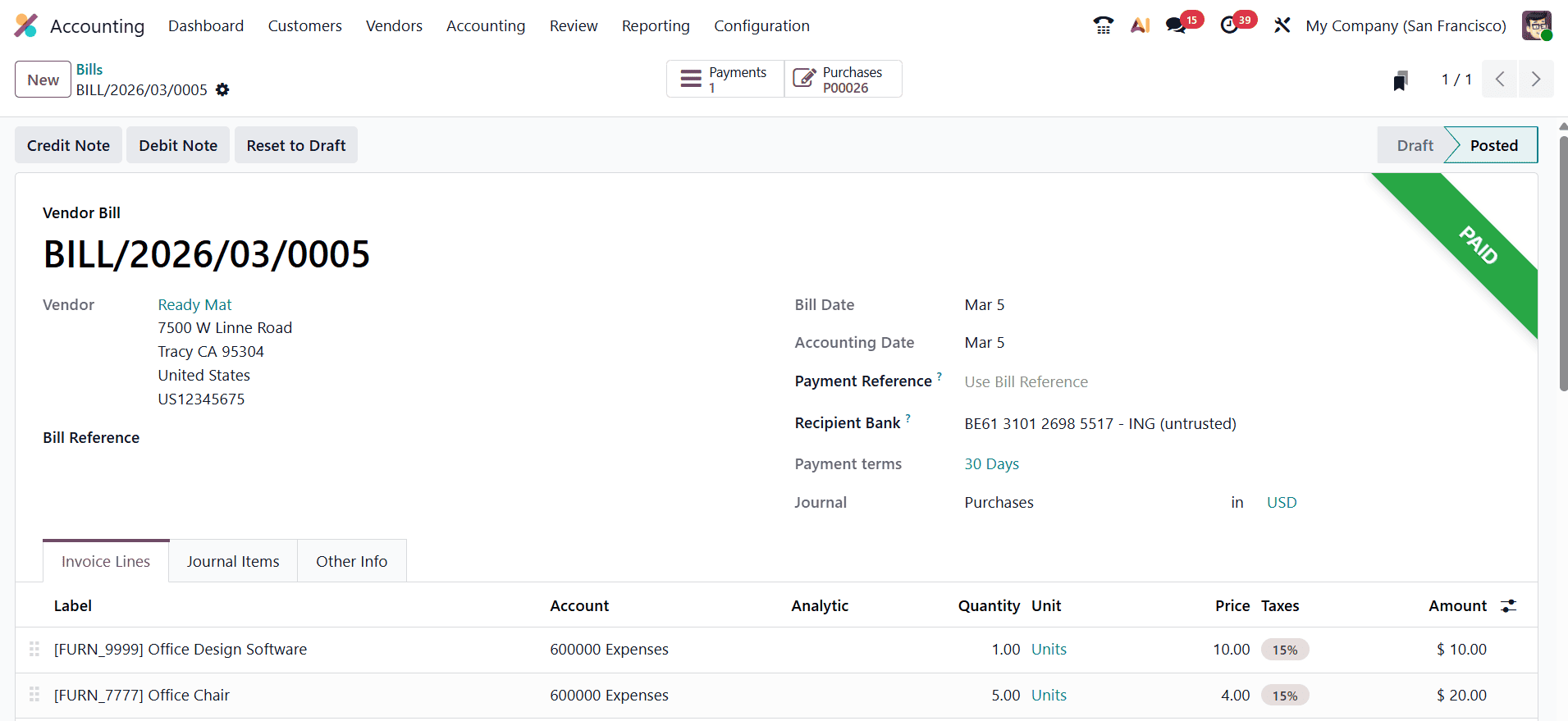
Task: Open the user avatar menu
Action: point(1537,25)
